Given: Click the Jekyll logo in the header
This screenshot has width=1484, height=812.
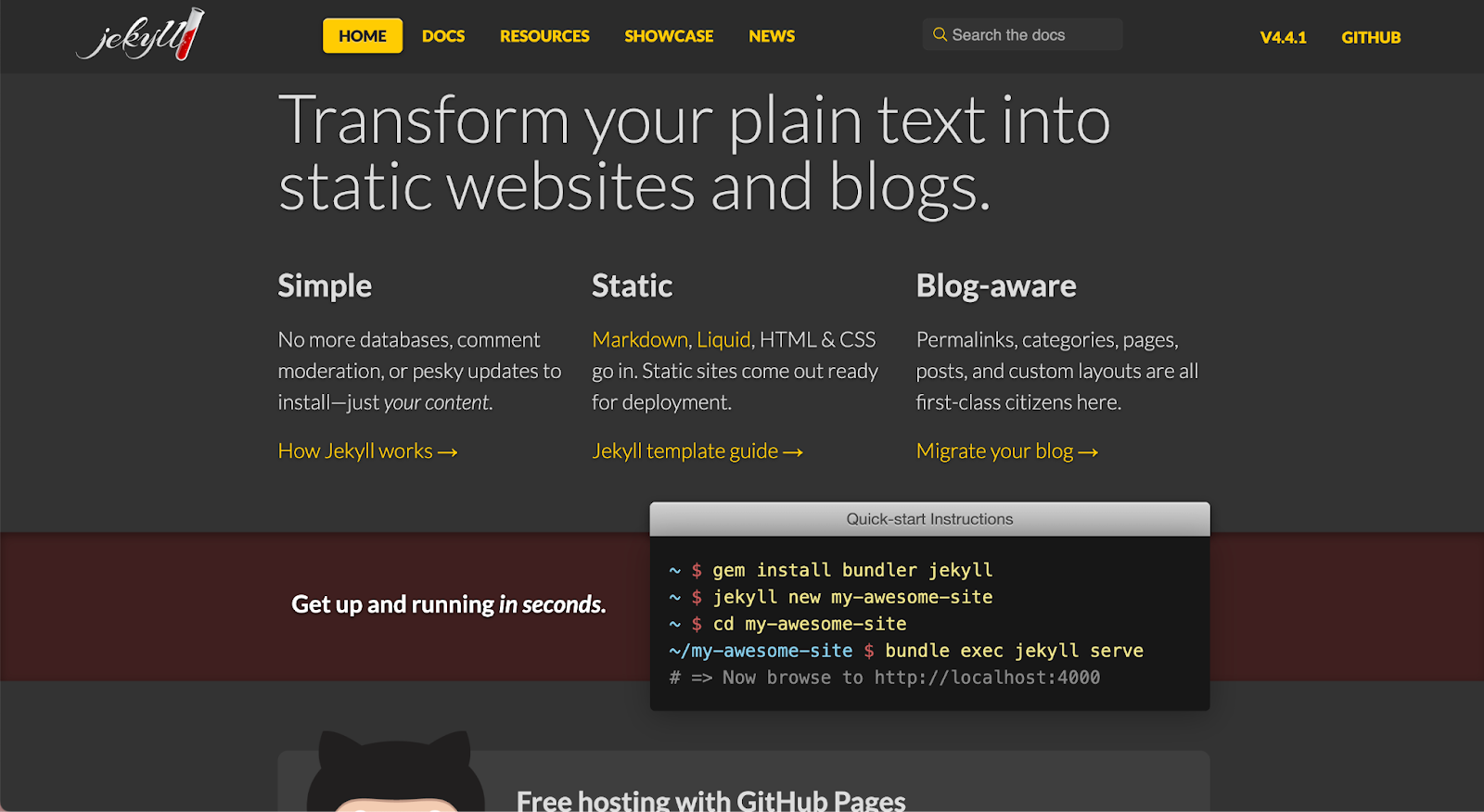Looking at the screenshot, I should 141,35.
